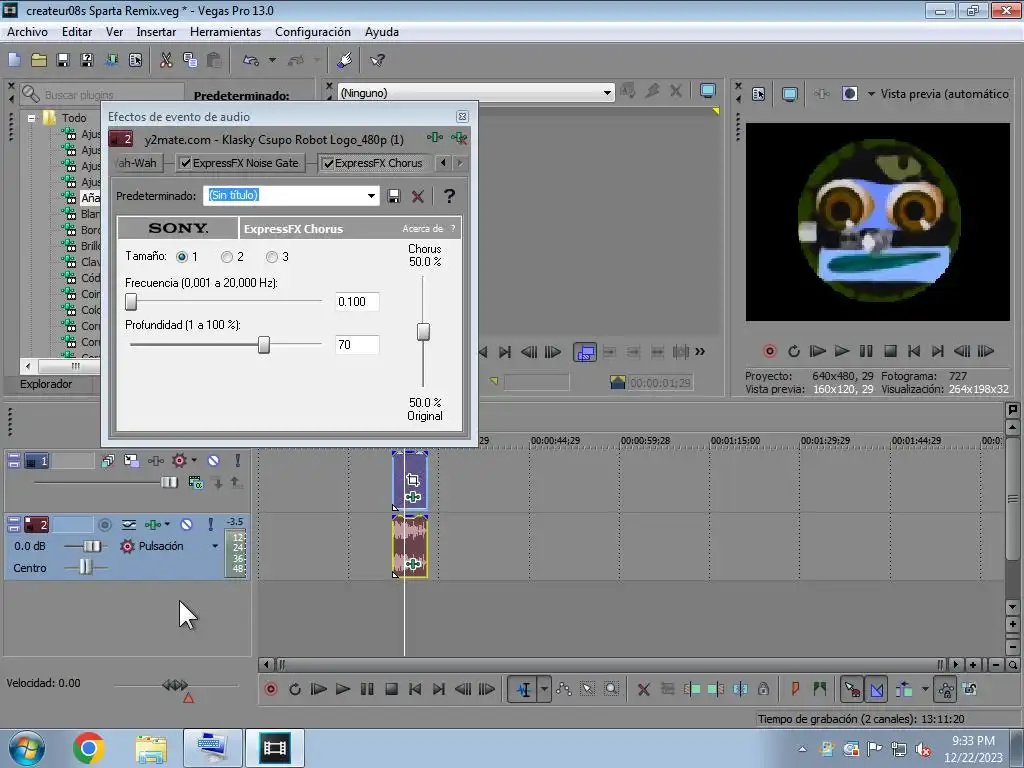Open the Predeterminado preset dropdown in Chorus dialog
This screenshot has height=768, width=1024.
click(371, 195)
